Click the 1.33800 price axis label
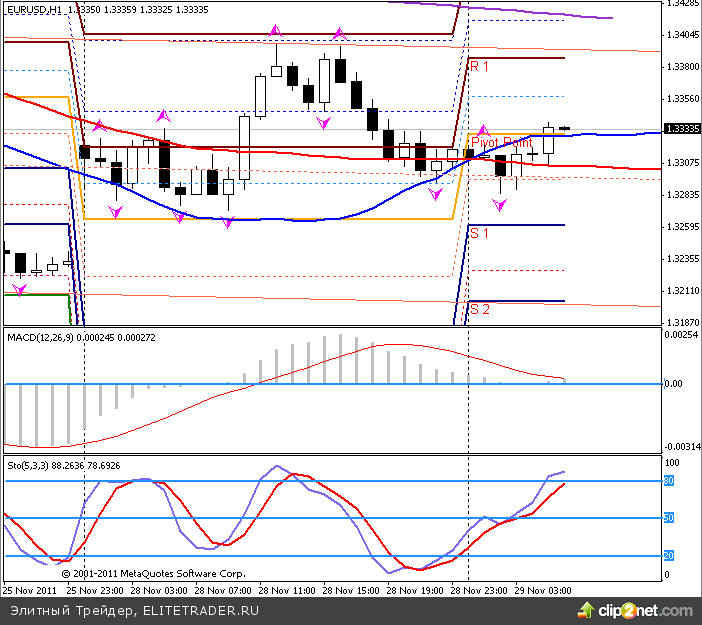Viewport: 702px width, 625px height. pos(681,67)
